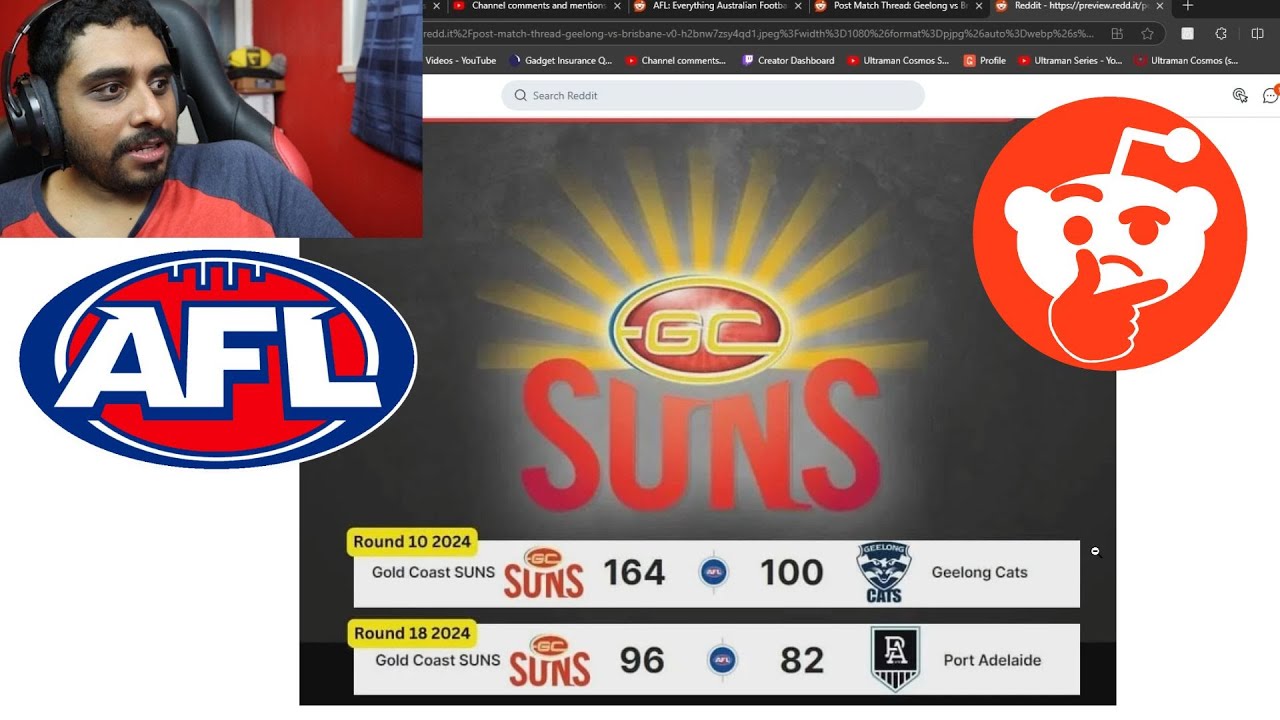The image size is (1280, 720).
Task: Click AFL ball icon between 164 and 100
Action: (713, 572)
